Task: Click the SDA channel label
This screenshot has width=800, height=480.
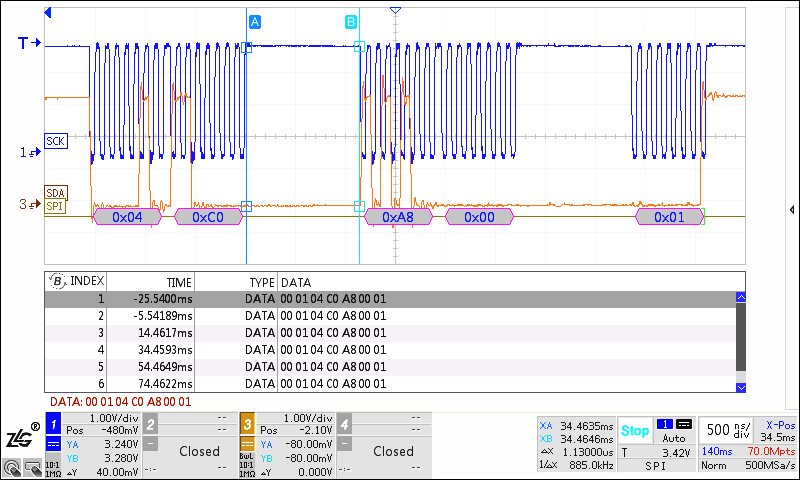Action: tap(56, 193)
